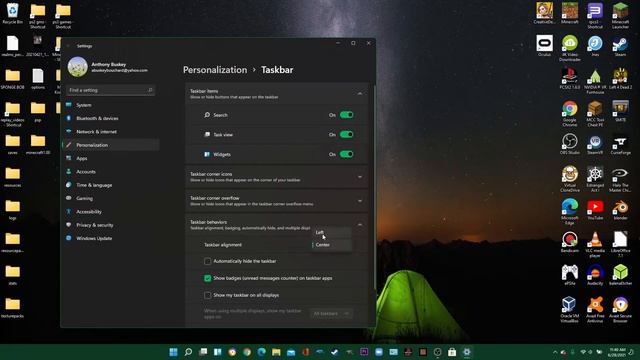Select the Oculus desktop icon
The width and height of the screenshot is (640, 360).
click(x=544, y=46)
